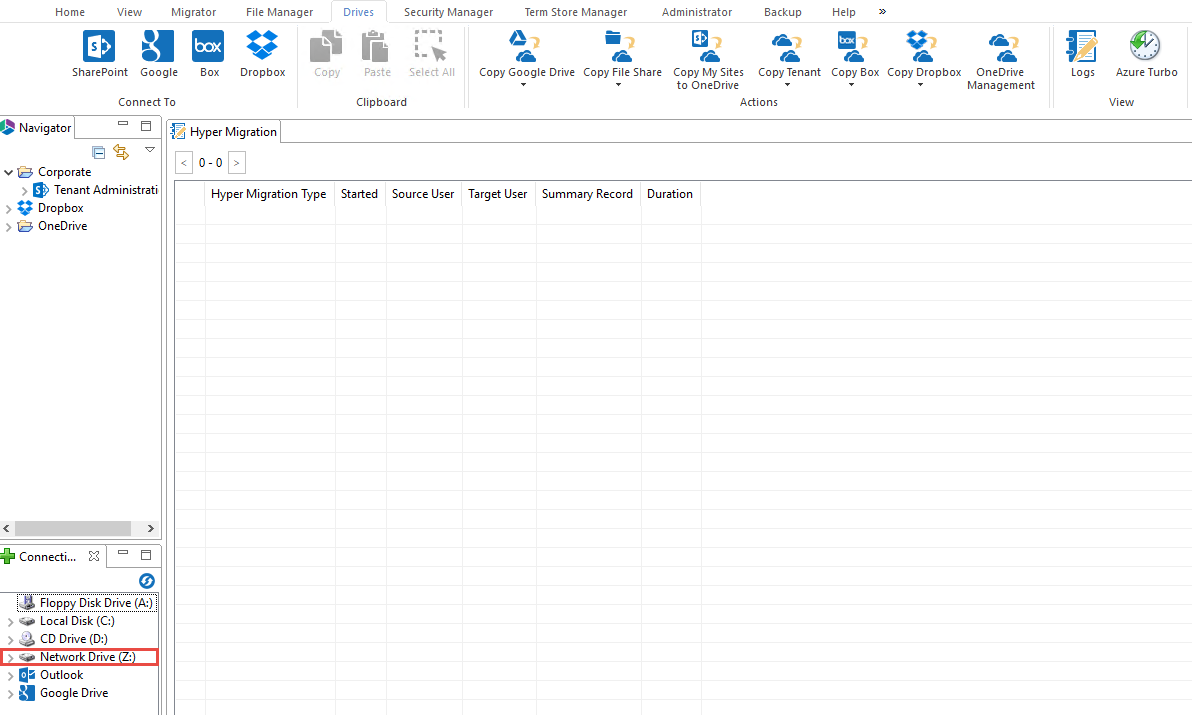Click the Navigator horizontal scrollbar right arrow
This screenshot has height=715, width=1192.
pos(150,528)
